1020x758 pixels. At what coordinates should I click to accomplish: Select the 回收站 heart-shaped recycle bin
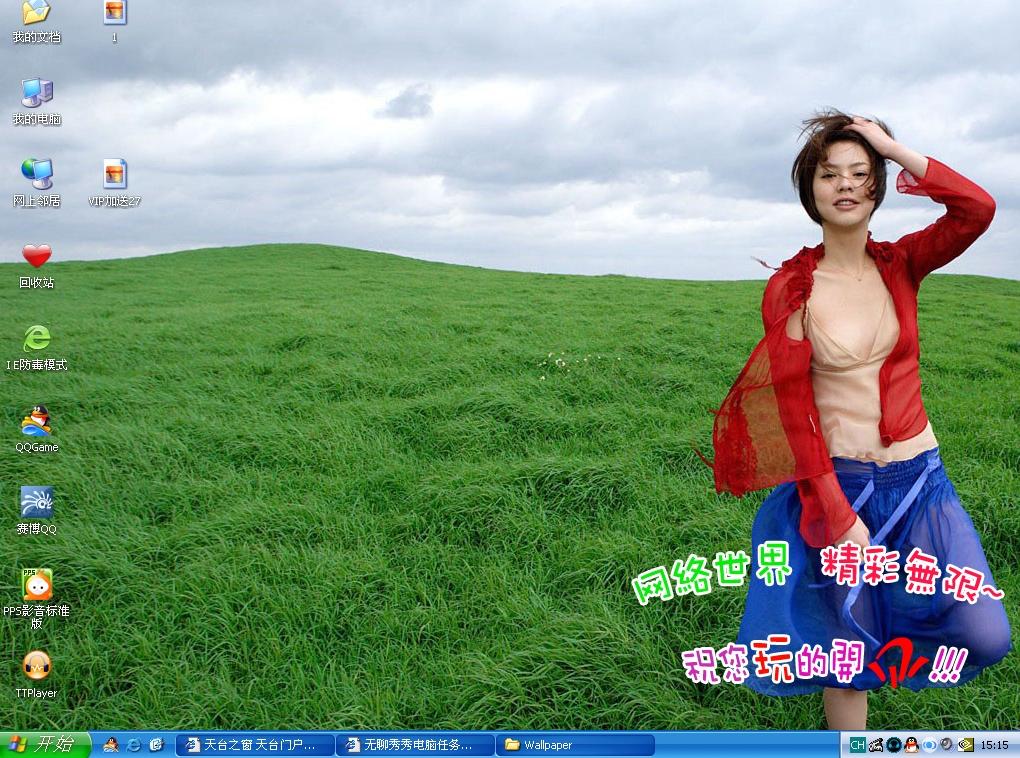coord(36,265)
